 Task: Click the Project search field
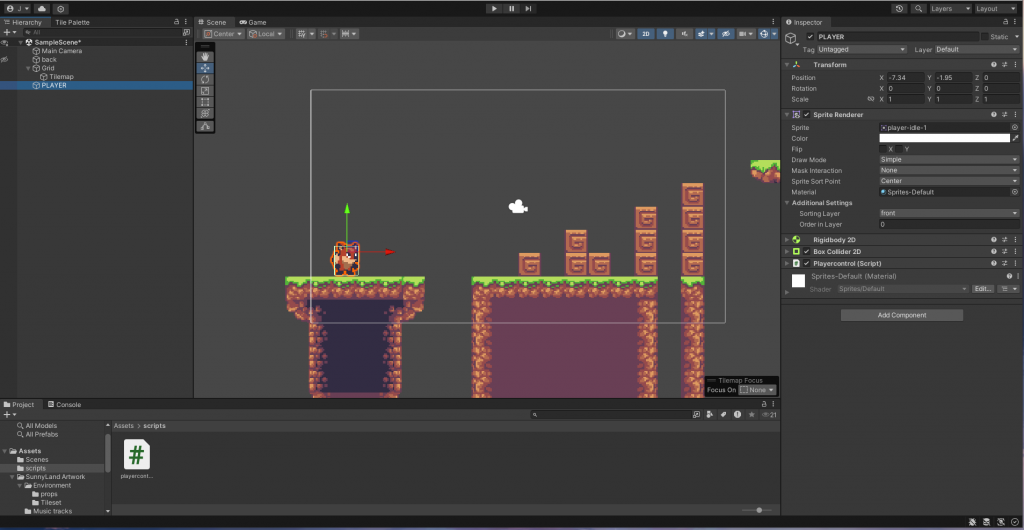coord(610,414)
